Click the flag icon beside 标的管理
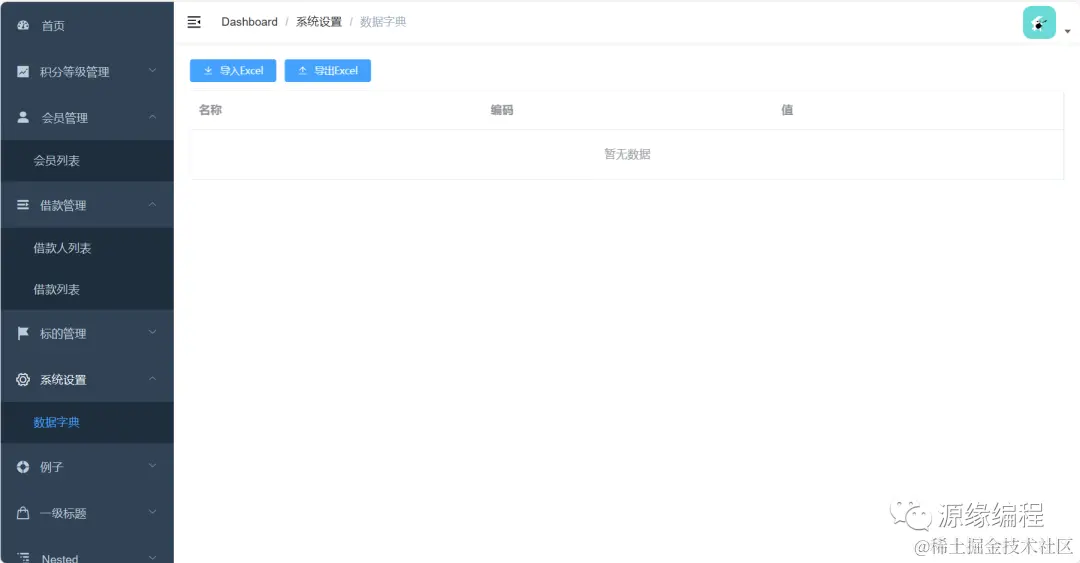The height and width of the screenshot is (563, 1080). (x=23, y=333)
